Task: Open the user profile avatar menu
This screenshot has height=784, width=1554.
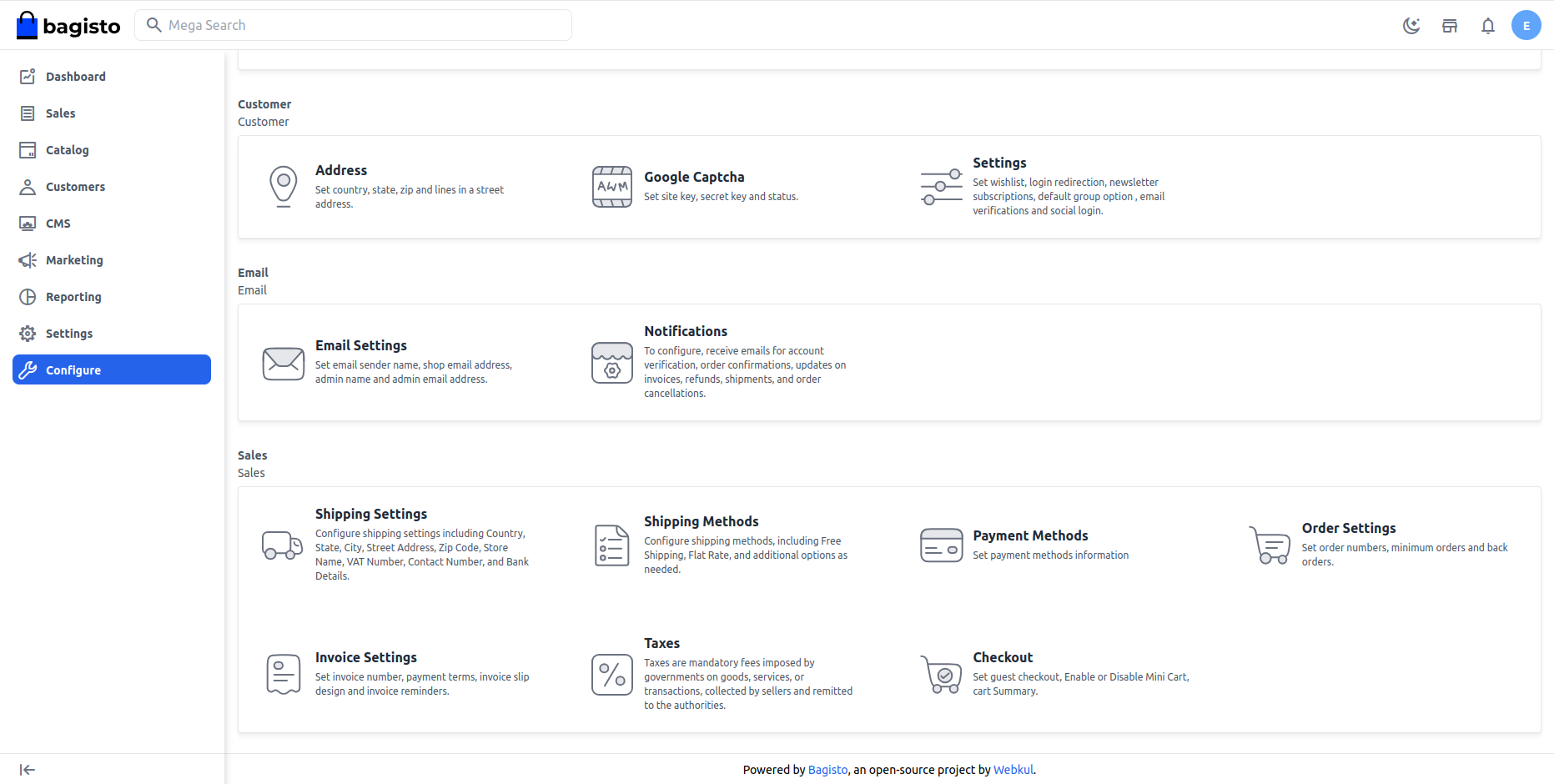Action: pyautogui.click(x=1526, y=26)
